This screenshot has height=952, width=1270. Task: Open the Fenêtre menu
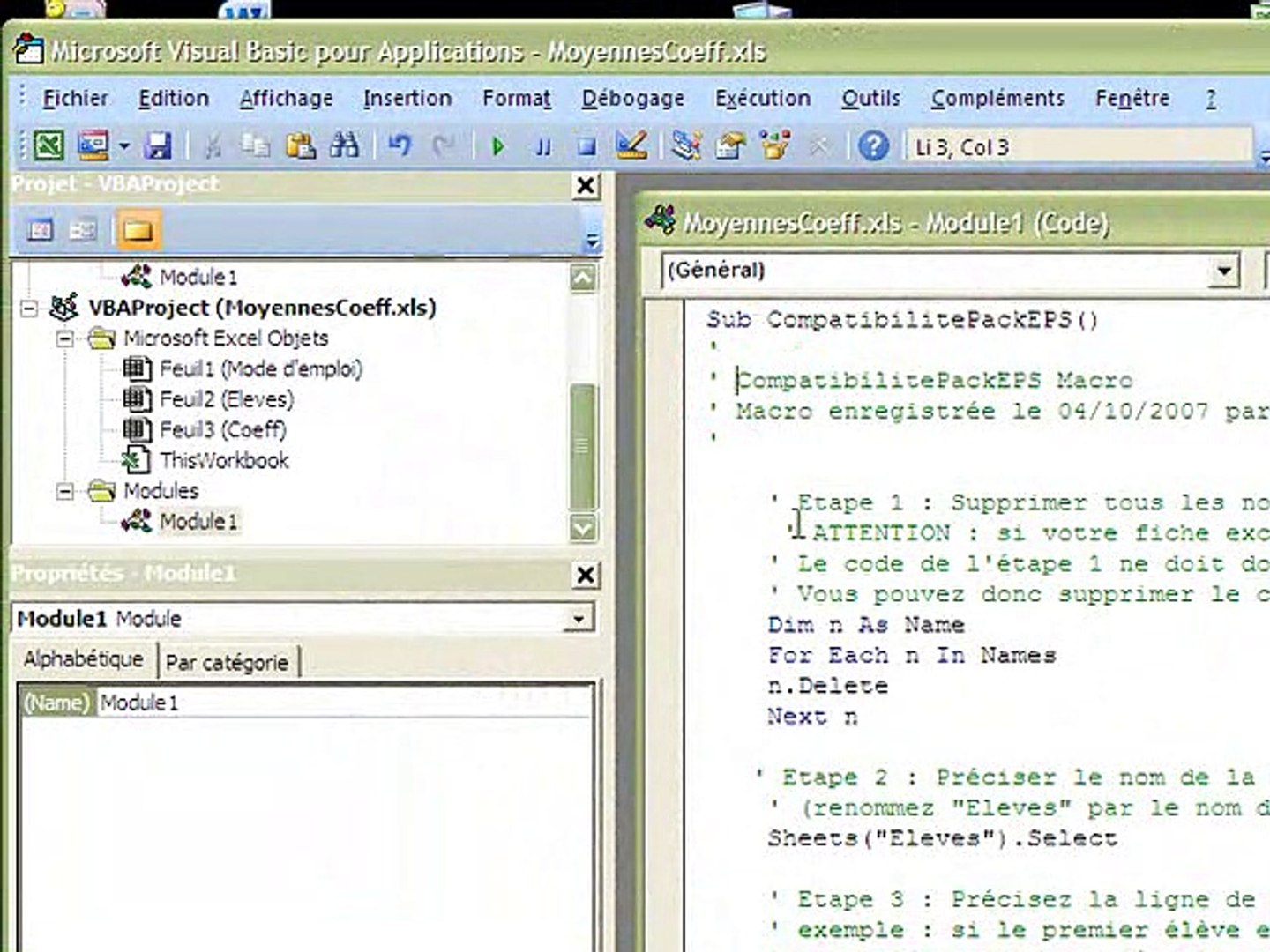(x=1132, y=98)
